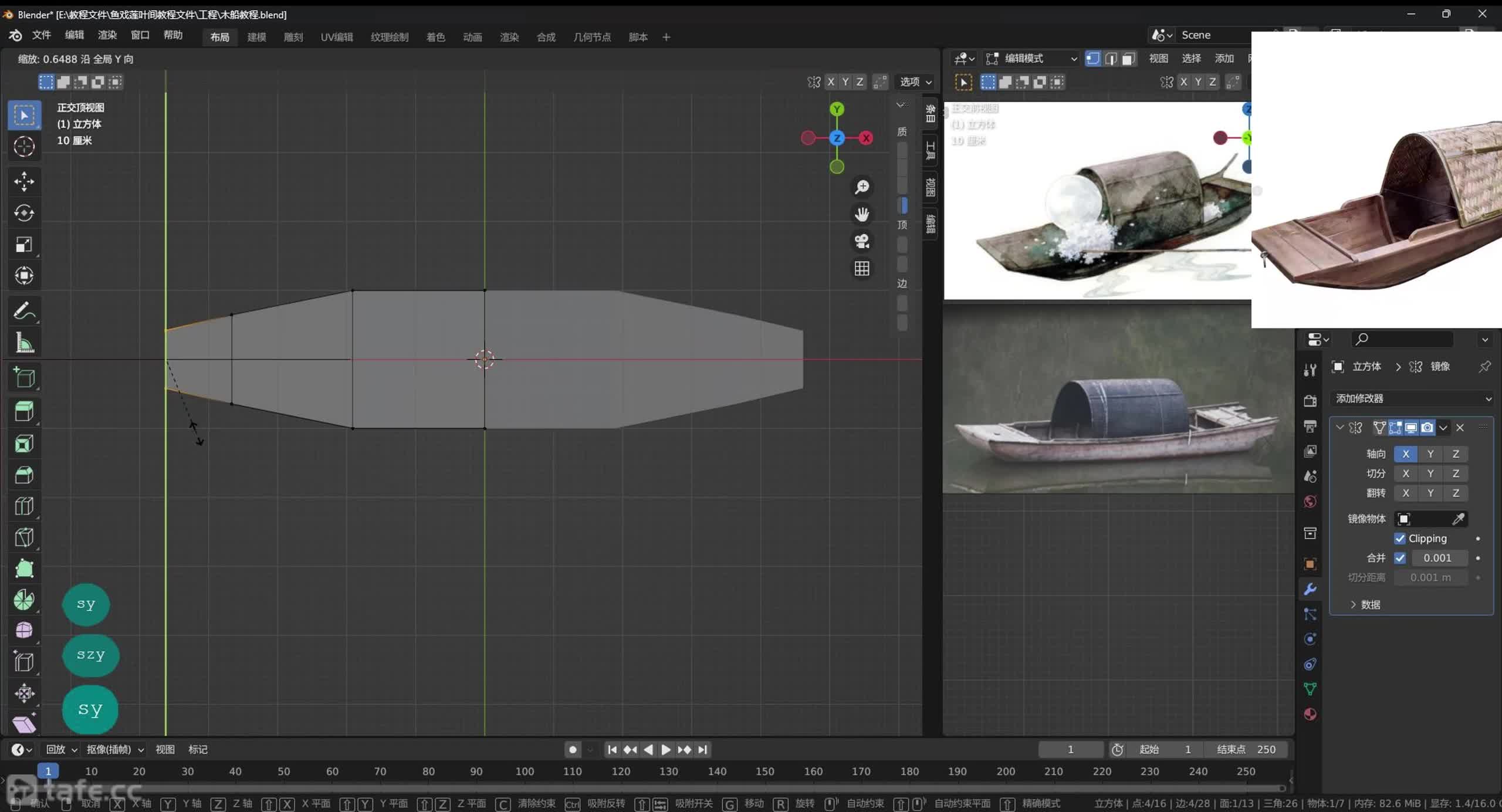Click the pan hand viewport icon
The height and width of the screenshot is (812, 1502).
click(862, 214)
